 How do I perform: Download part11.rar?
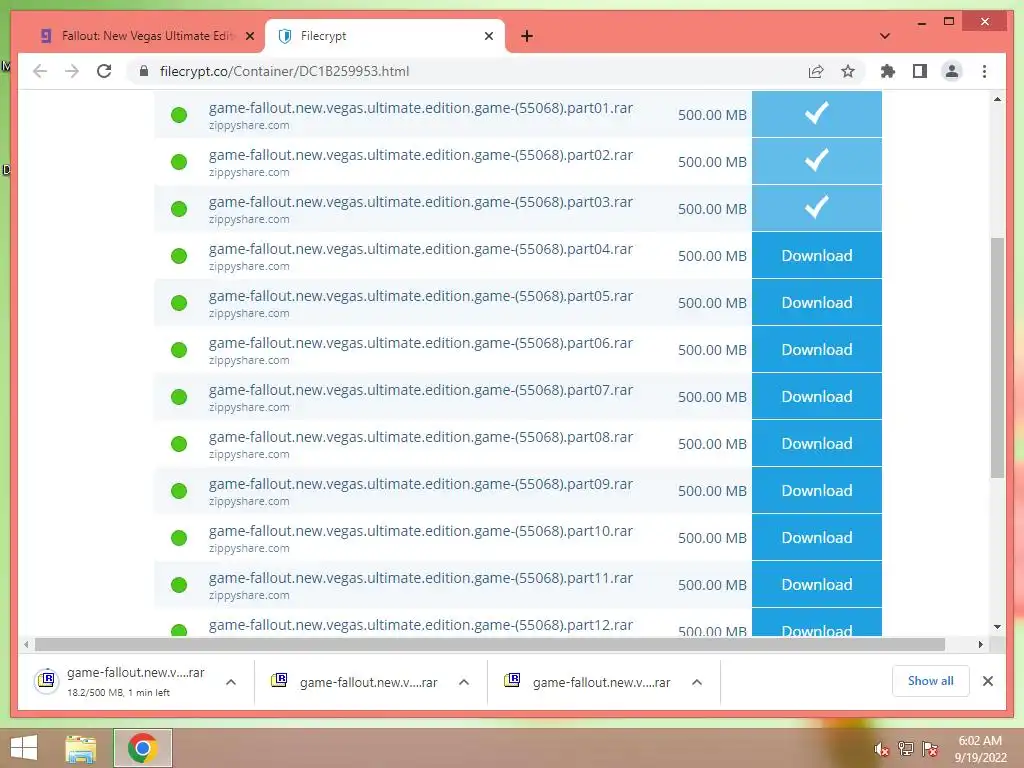click(816, 584)
